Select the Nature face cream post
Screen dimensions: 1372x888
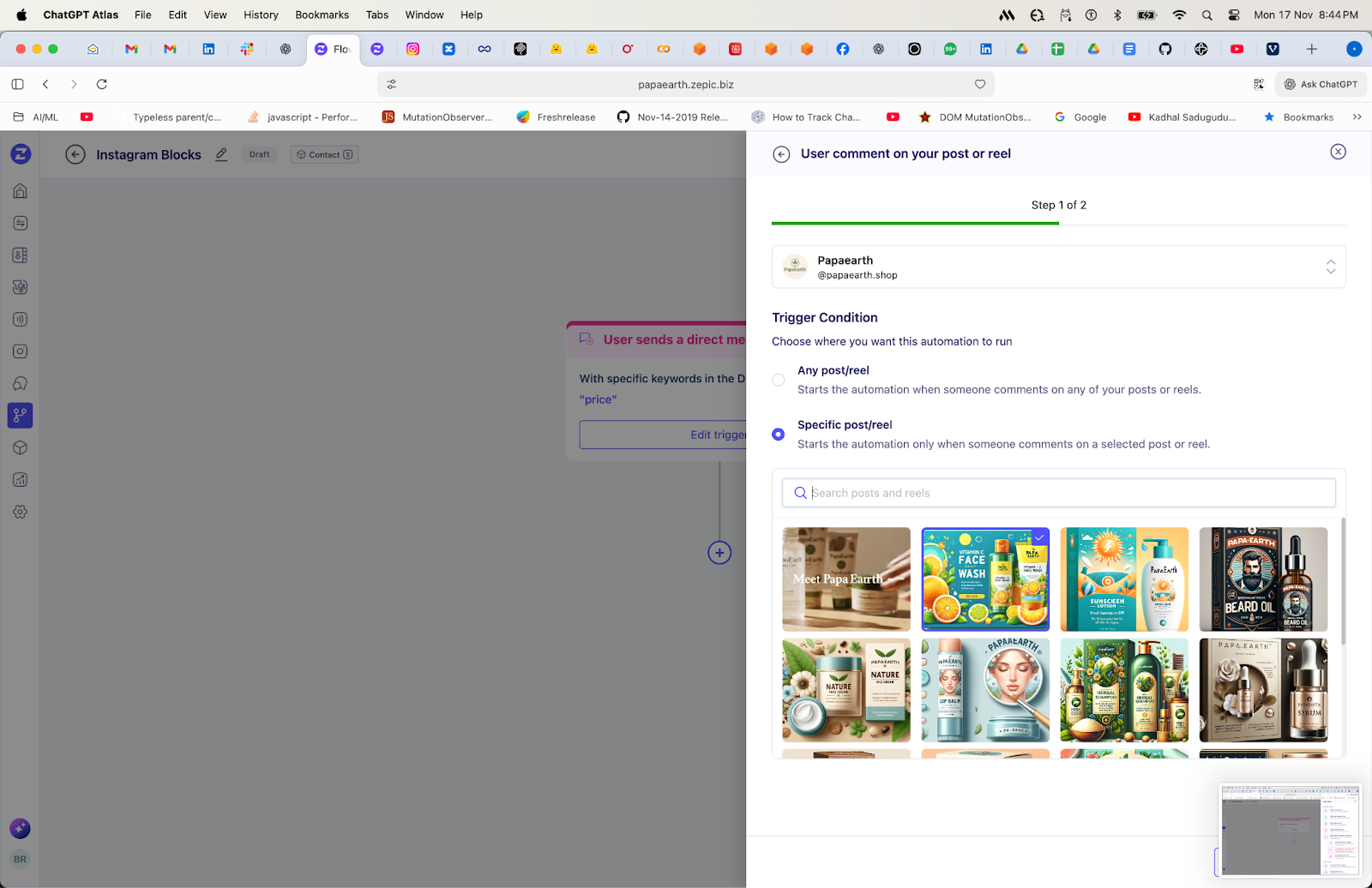coord(846,690)
